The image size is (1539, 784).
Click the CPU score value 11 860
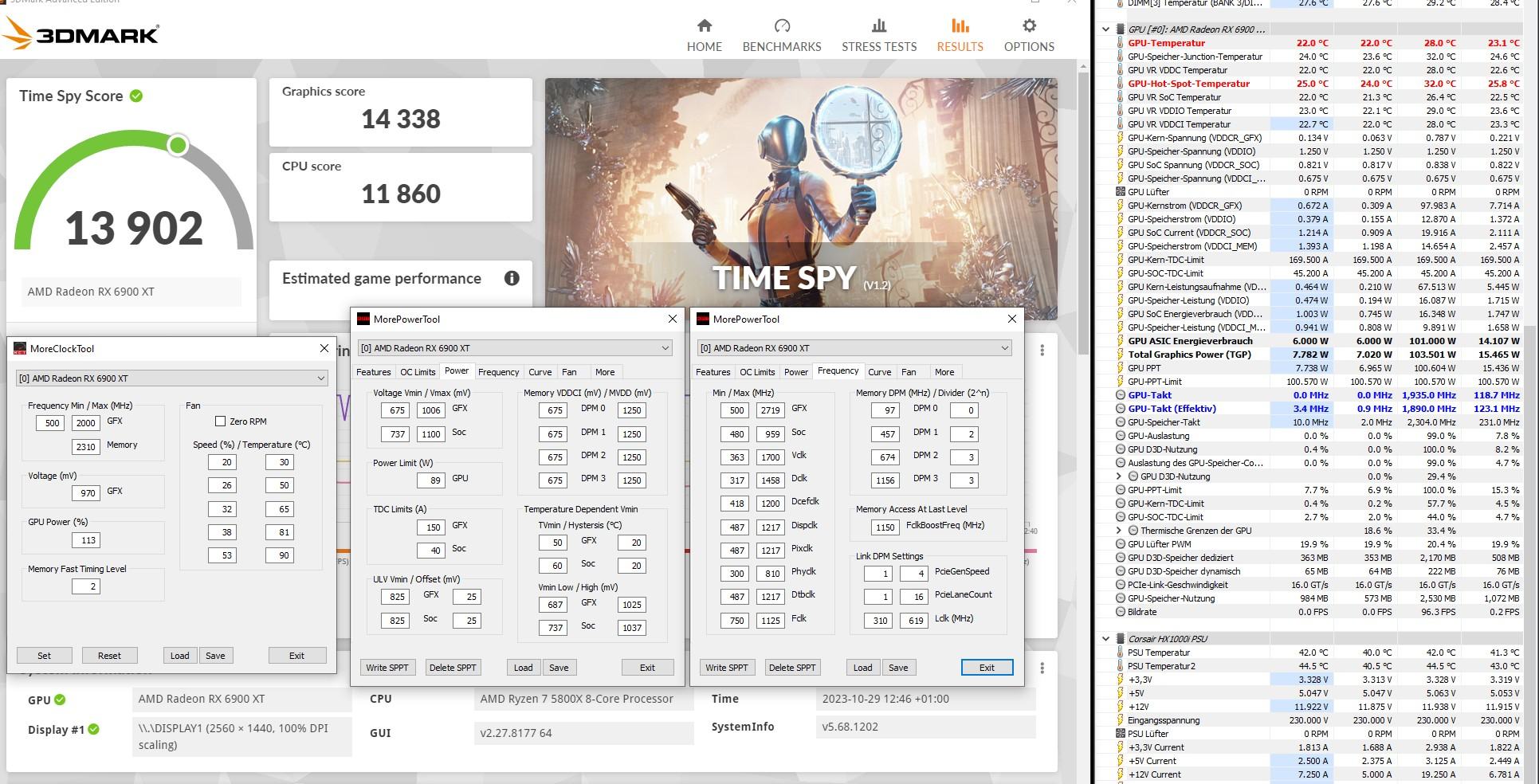tap(401, 194)
